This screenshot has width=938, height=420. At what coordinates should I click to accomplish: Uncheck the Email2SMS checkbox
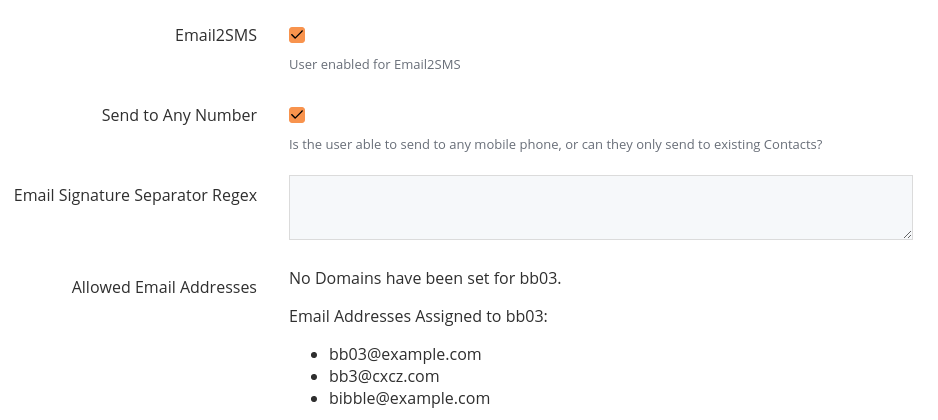(x=297, y=35)
